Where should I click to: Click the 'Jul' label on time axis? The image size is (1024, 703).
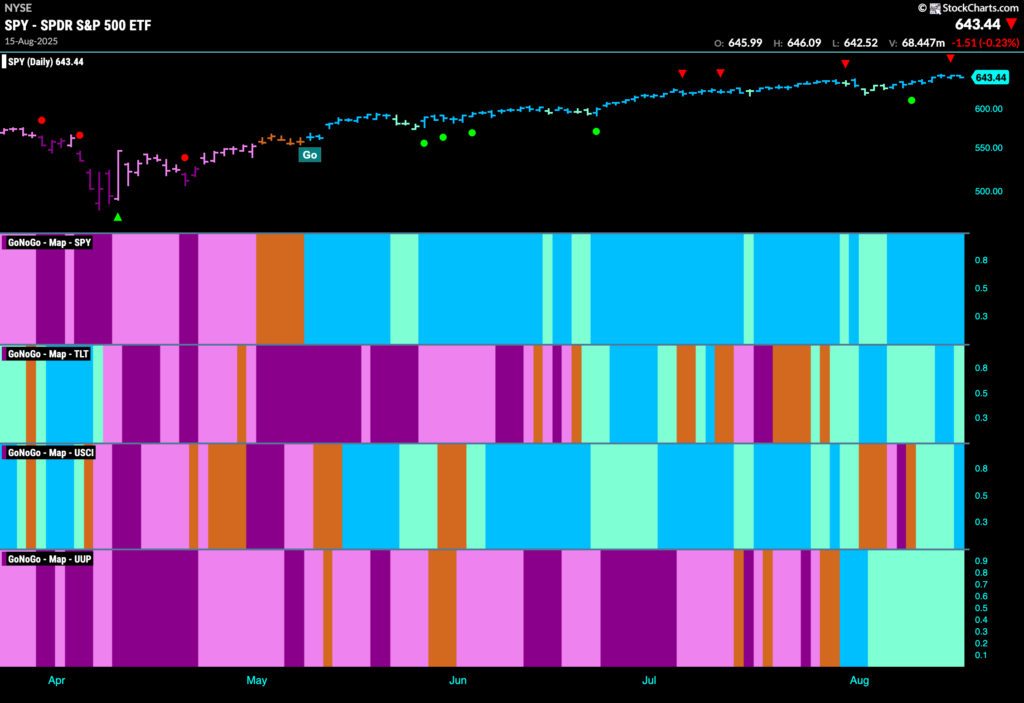649,680
